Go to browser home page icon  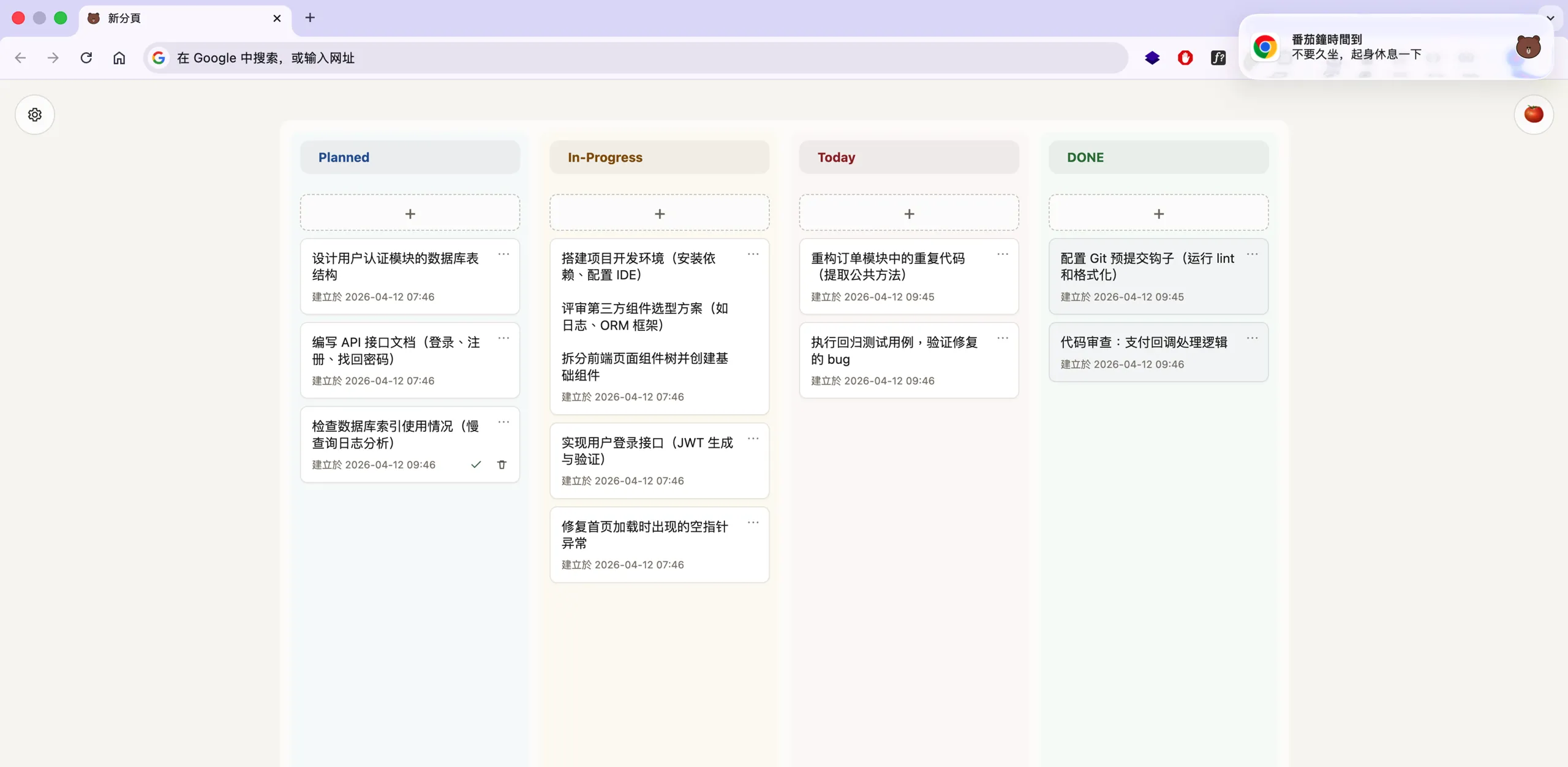tap(119, 58)
